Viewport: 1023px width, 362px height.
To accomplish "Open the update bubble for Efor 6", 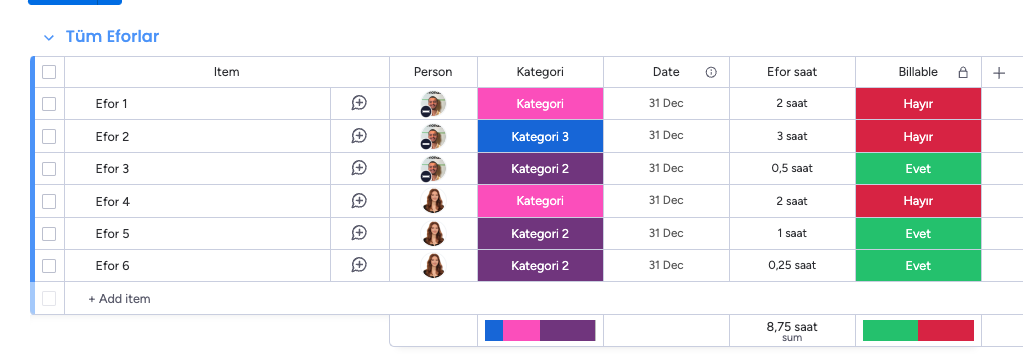I will click(x=359, y=265).
